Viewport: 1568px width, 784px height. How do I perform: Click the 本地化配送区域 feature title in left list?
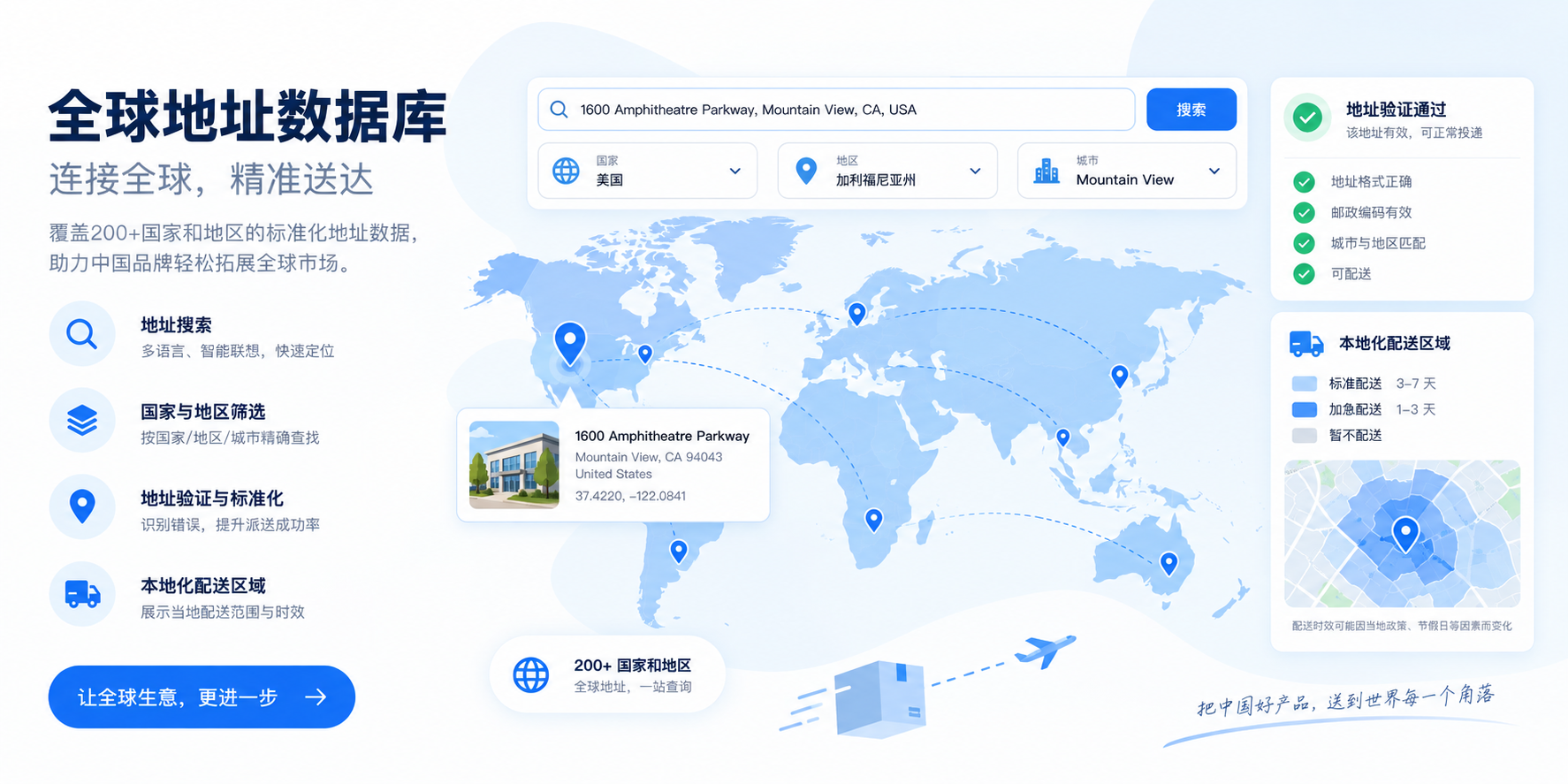pos(203,586)
